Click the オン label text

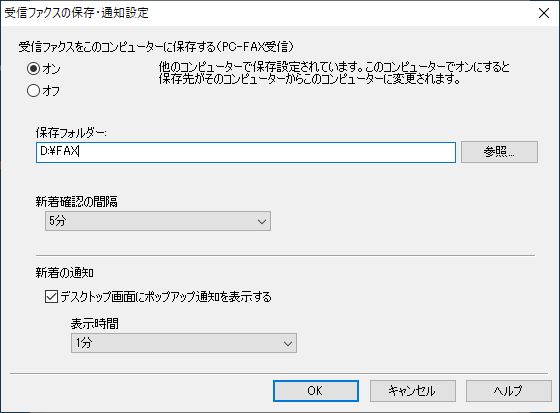pos(51,69)
